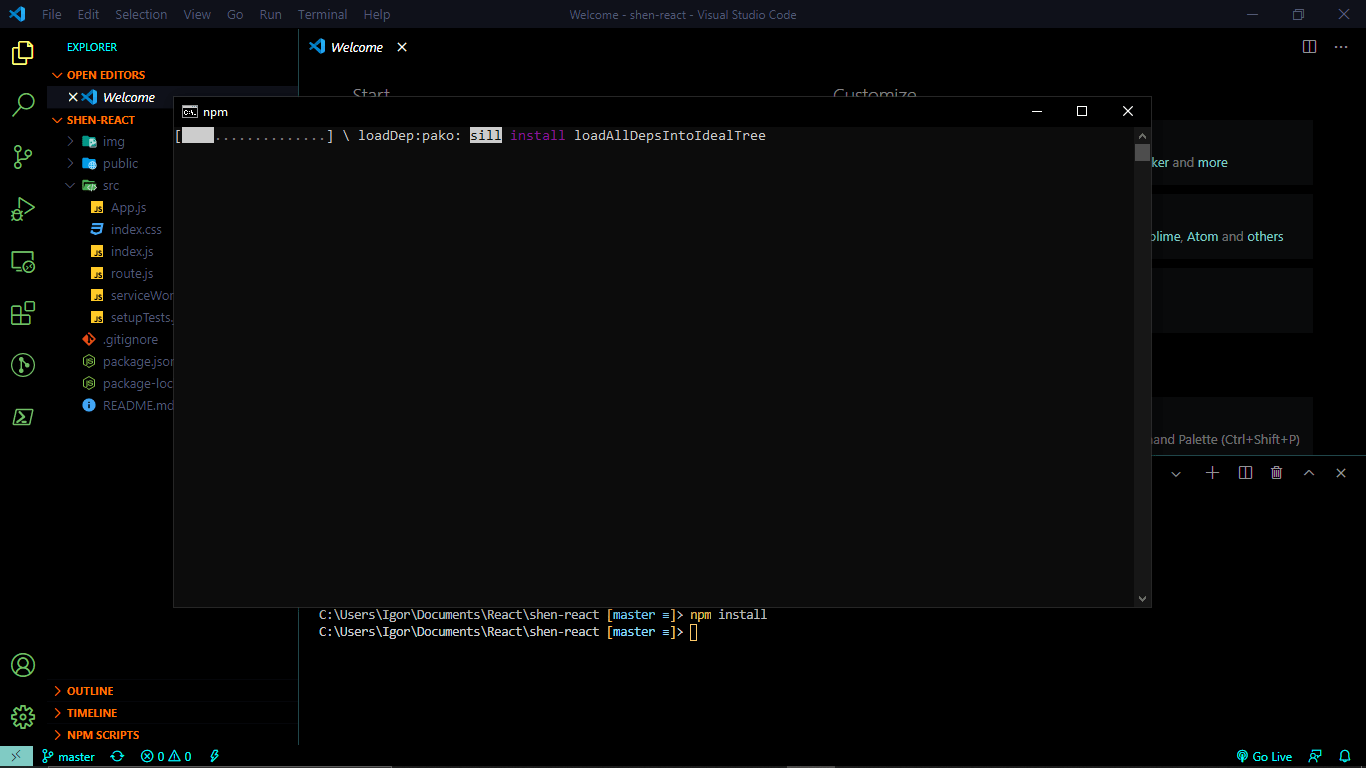Click the feedback icon in the status bar
Screen dimensions: 1366x768
(1316, 757)
